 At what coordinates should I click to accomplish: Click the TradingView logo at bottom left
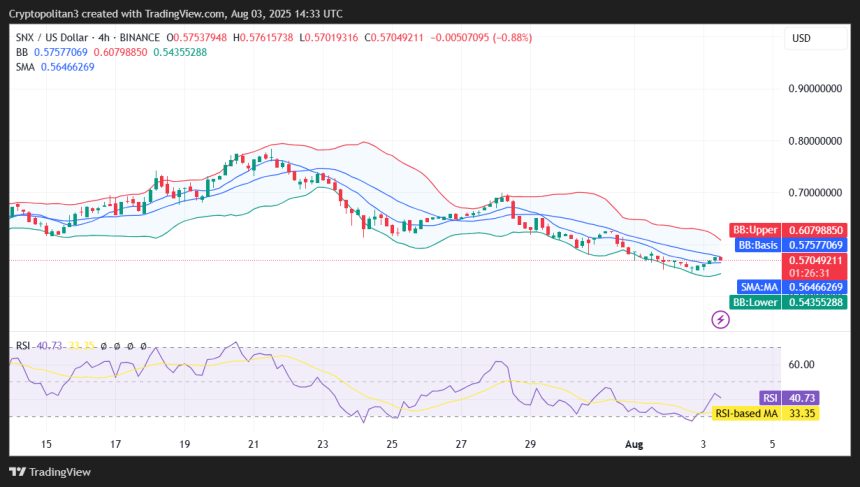click(50, 472)
